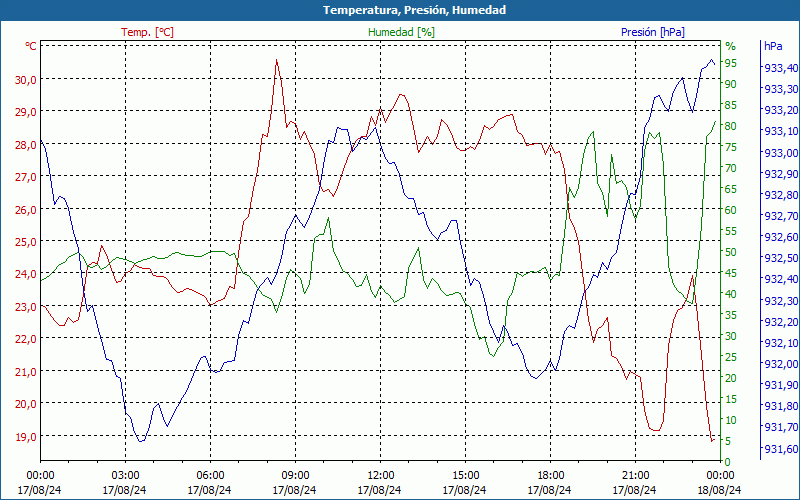
Task: Click the 18:00 time axis label
Action: (550, 476)
